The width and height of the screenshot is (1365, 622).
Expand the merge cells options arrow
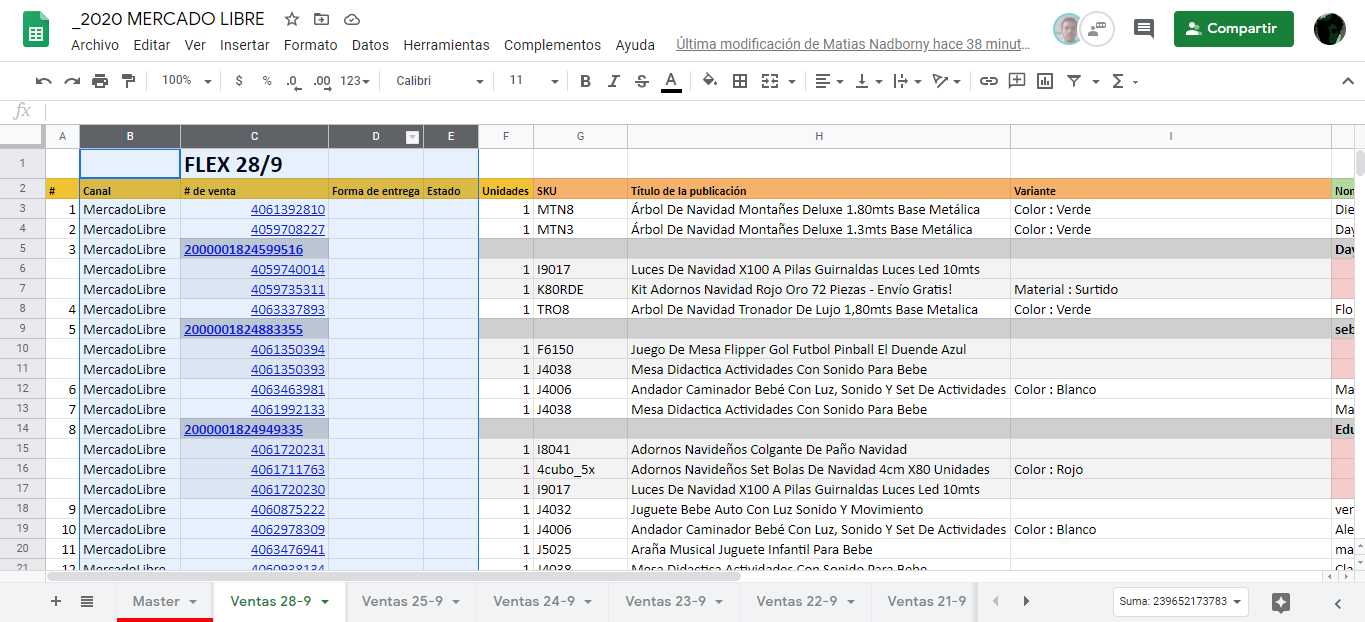pyautogui.click(x=792, y=82)
